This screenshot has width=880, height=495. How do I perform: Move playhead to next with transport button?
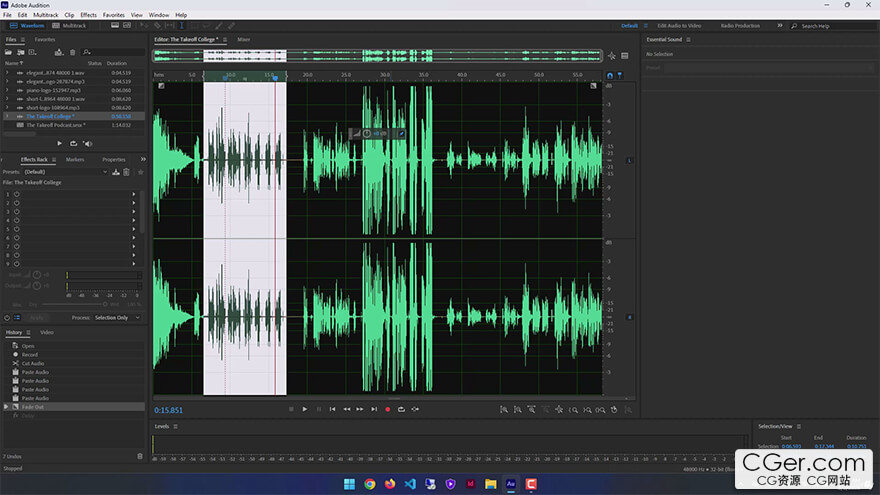[x=374, y=409]
